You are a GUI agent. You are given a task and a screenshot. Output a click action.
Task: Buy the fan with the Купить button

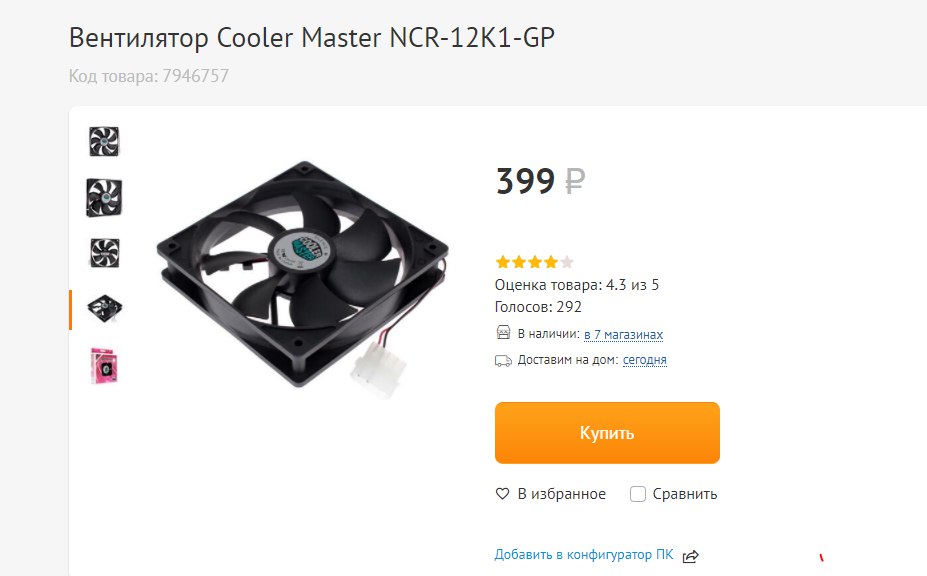click(607, 433)
